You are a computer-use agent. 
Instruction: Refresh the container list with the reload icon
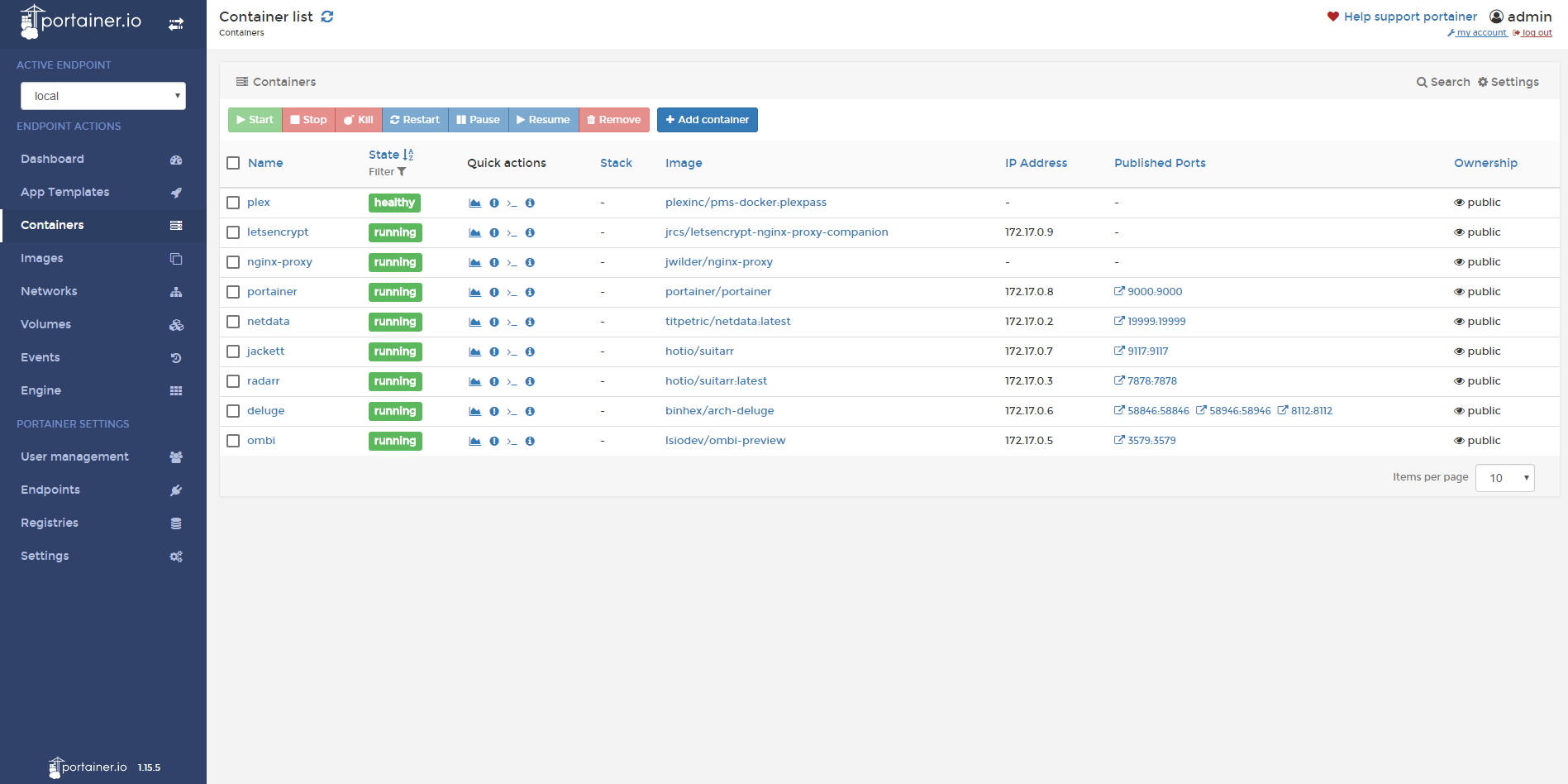(327, 17)
